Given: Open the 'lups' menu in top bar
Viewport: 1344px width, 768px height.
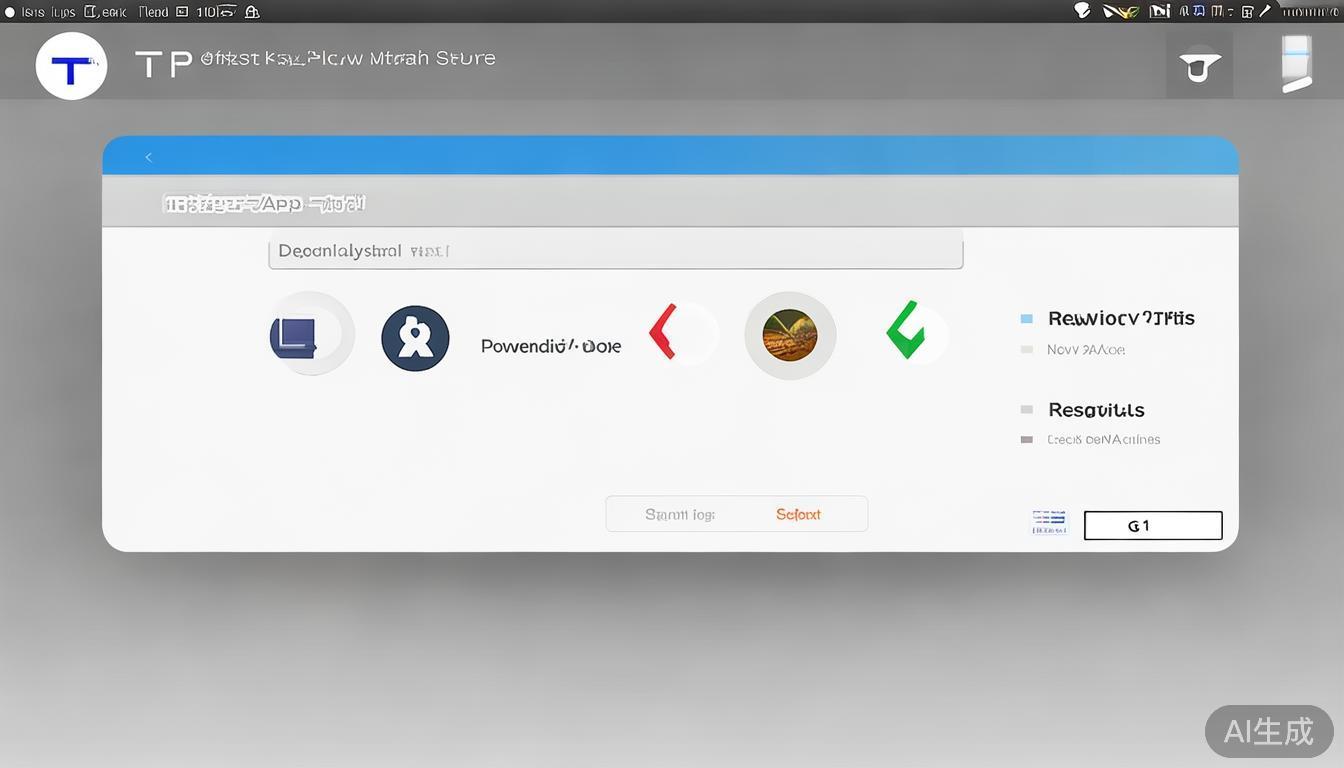Looking at the screenshot, I should click(64, 12).
